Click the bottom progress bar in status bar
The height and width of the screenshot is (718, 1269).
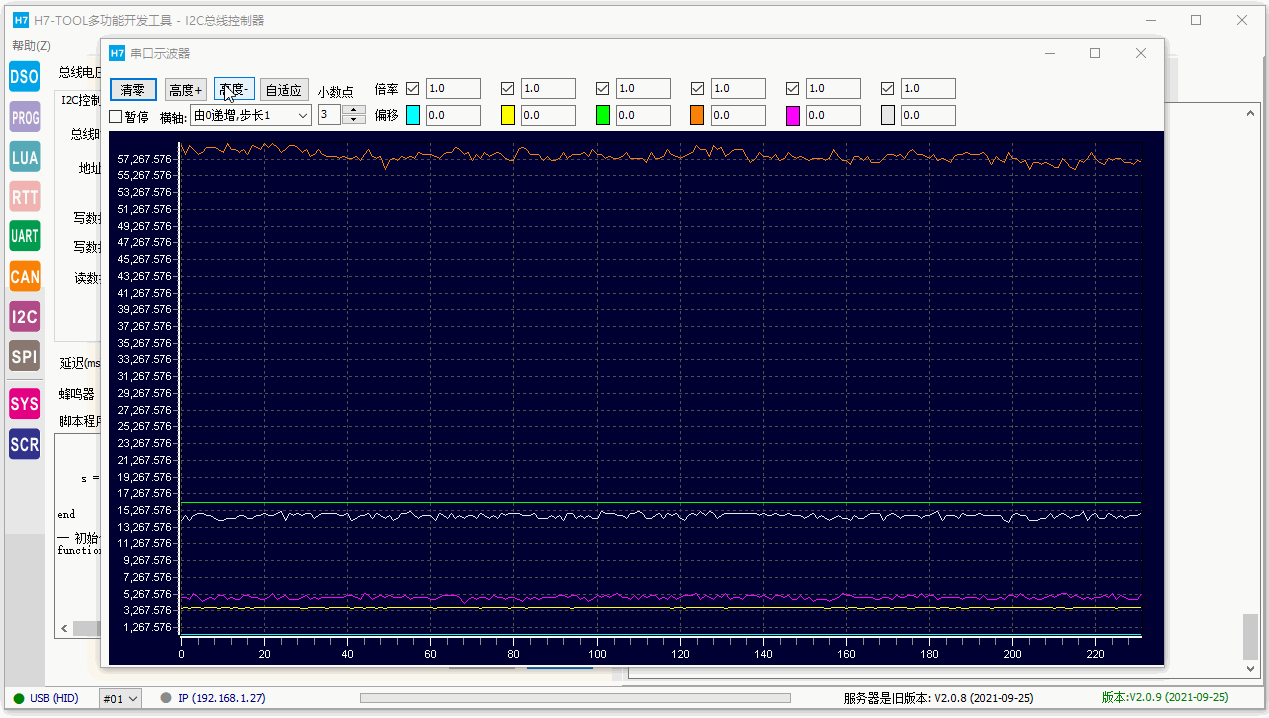point(575,698)
